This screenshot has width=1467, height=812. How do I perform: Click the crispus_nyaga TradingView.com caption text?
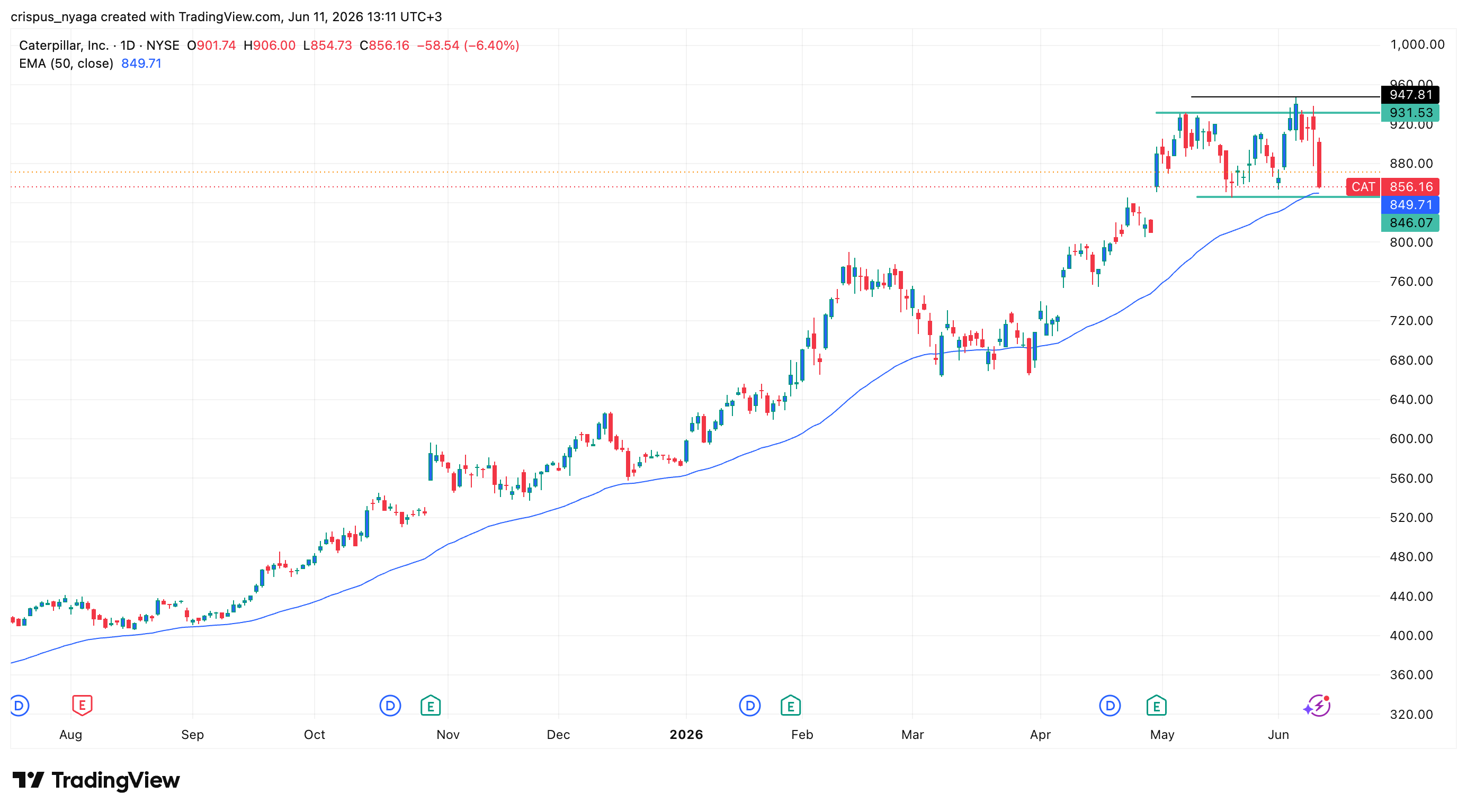(x=226, y=16)
